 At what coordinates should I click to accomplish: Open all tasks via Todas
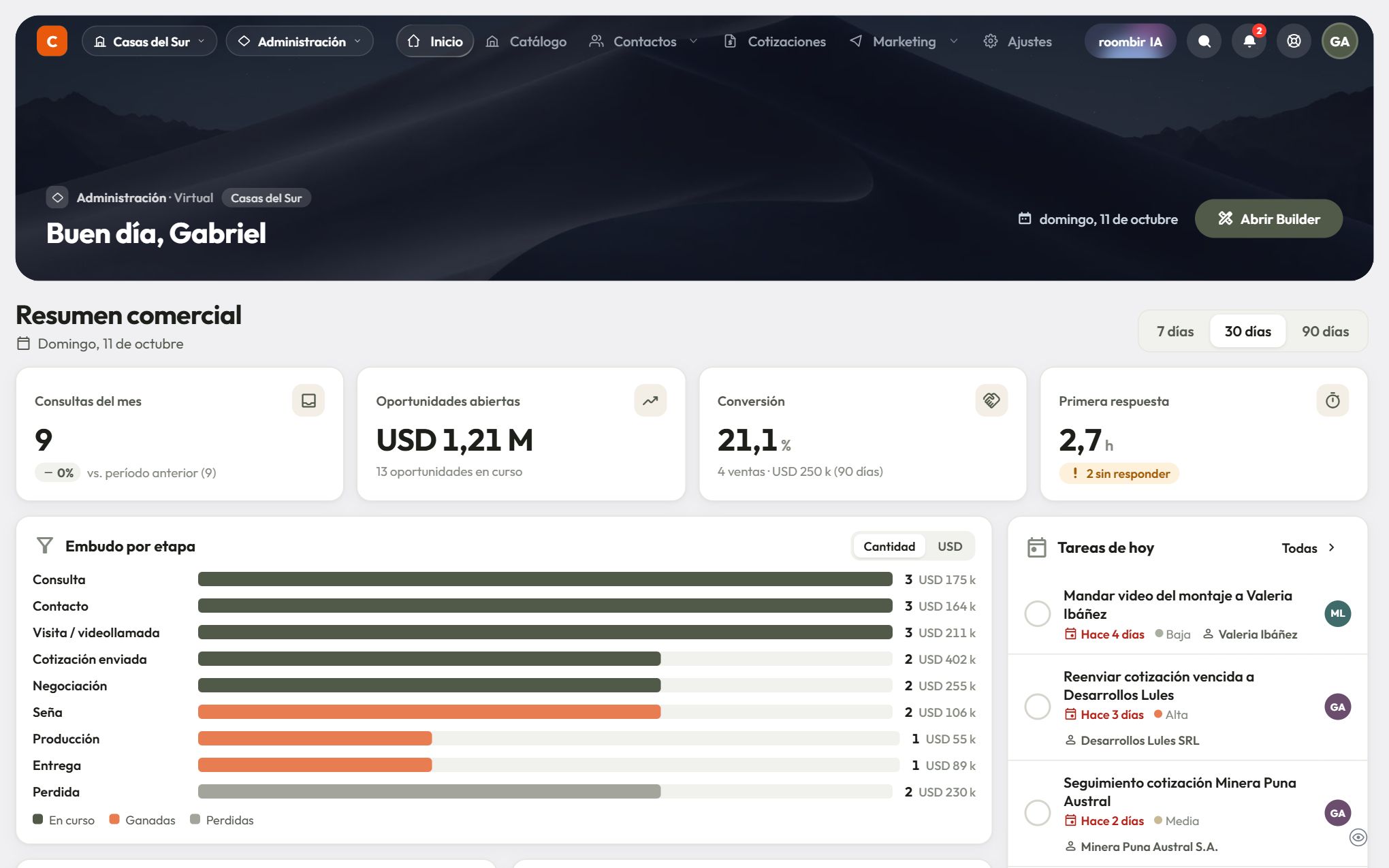1308,548
